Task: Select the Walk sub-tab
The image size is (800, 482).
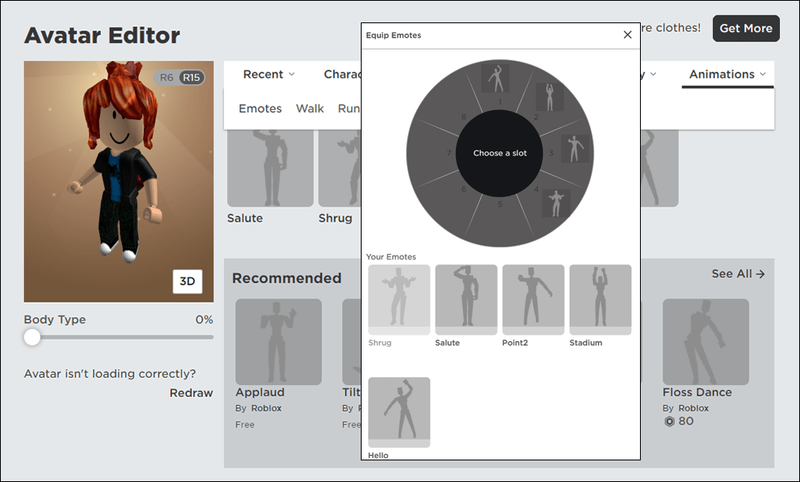Action: [310, 108]
